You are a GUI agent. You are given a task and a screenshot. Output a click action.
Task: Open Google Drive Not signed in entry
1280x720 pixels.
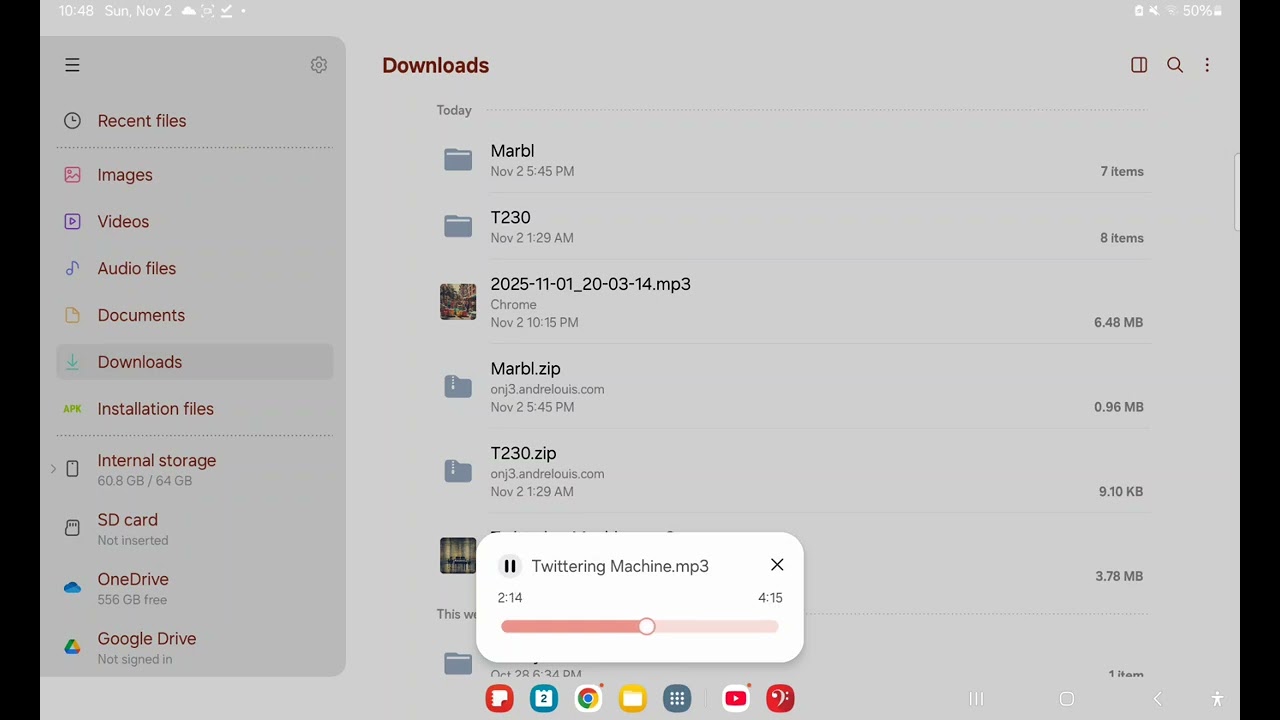(195, 647)
